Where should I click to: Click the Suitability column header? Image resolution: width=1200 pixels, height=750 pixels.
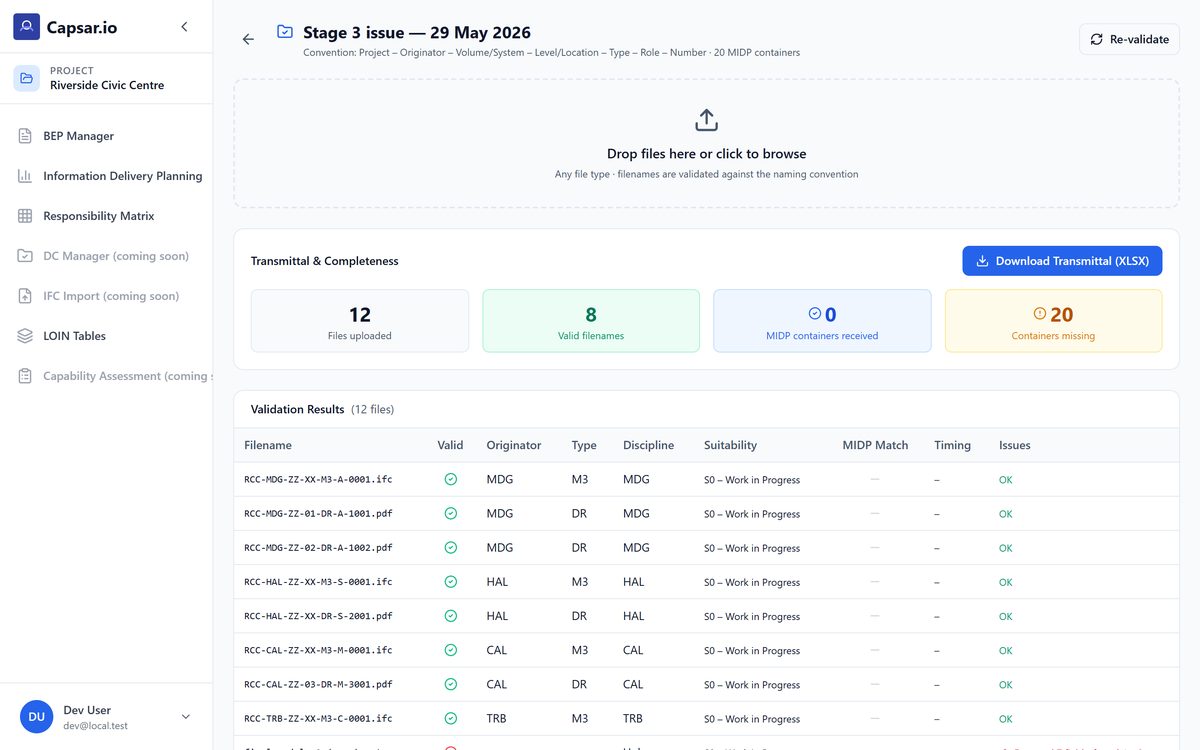click(x=730, y=445)
